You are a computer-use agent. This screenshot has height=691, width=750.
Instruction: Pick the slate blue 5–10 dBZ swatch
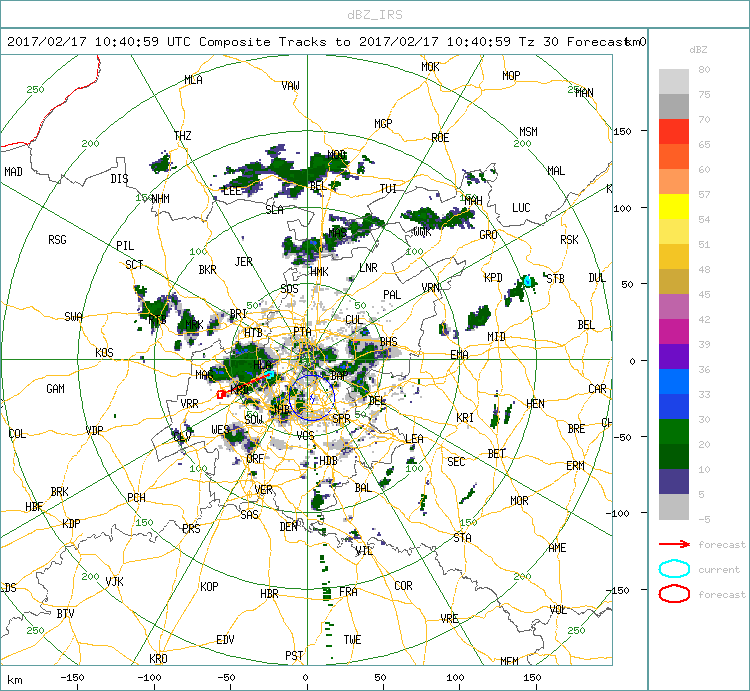[673, 481]
